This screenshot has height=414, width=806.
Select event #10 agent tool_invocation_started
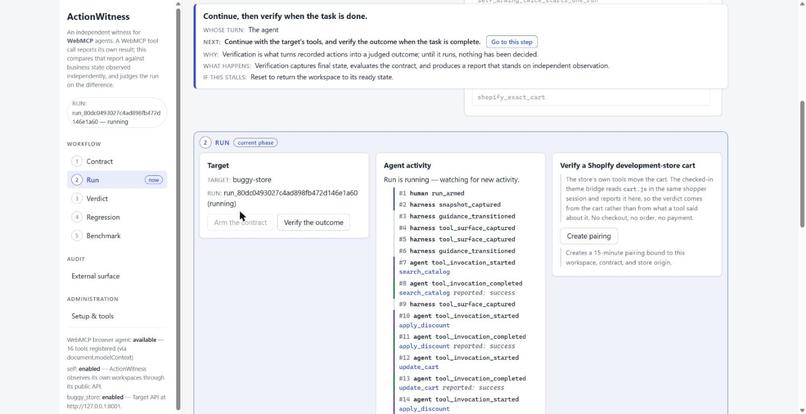(x=459, y=316)
